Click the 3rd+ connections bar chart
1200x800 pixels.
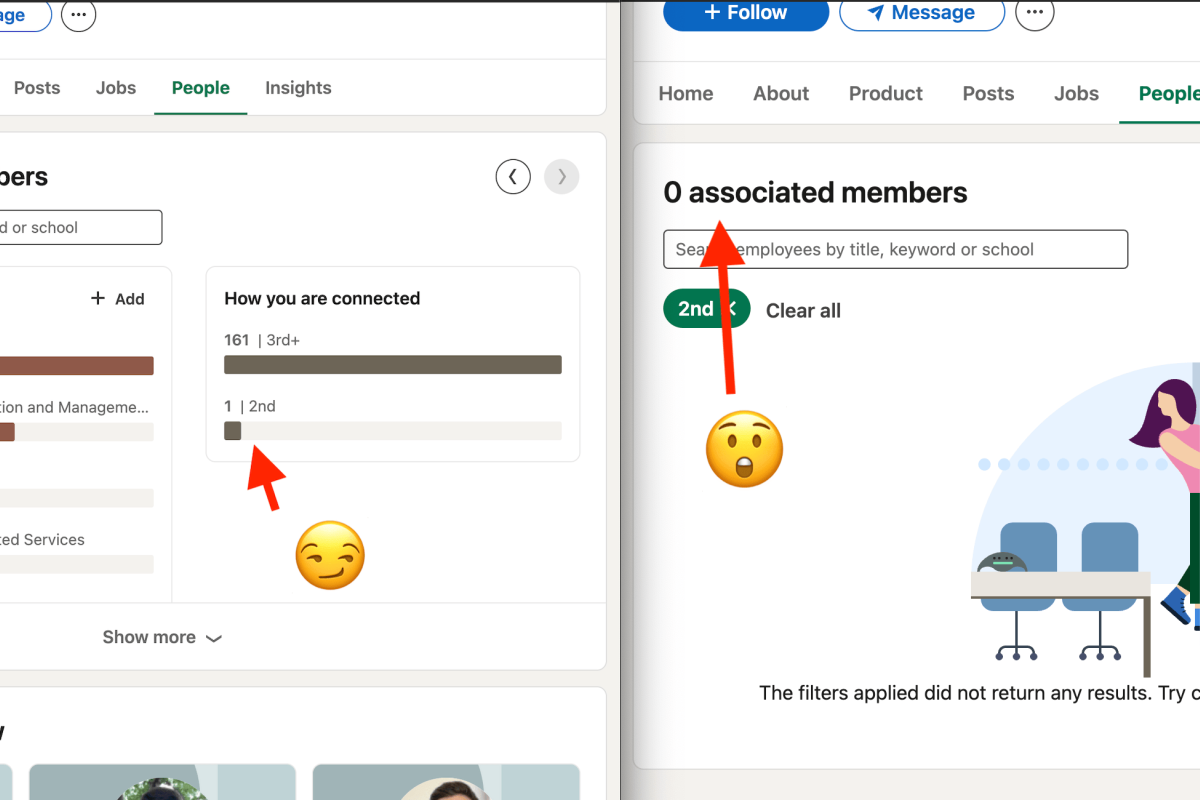[x=392, y=364]
